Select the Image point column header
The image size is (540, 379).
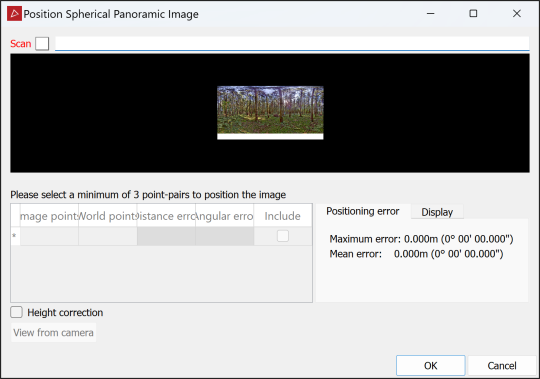(x=49, y=216)
